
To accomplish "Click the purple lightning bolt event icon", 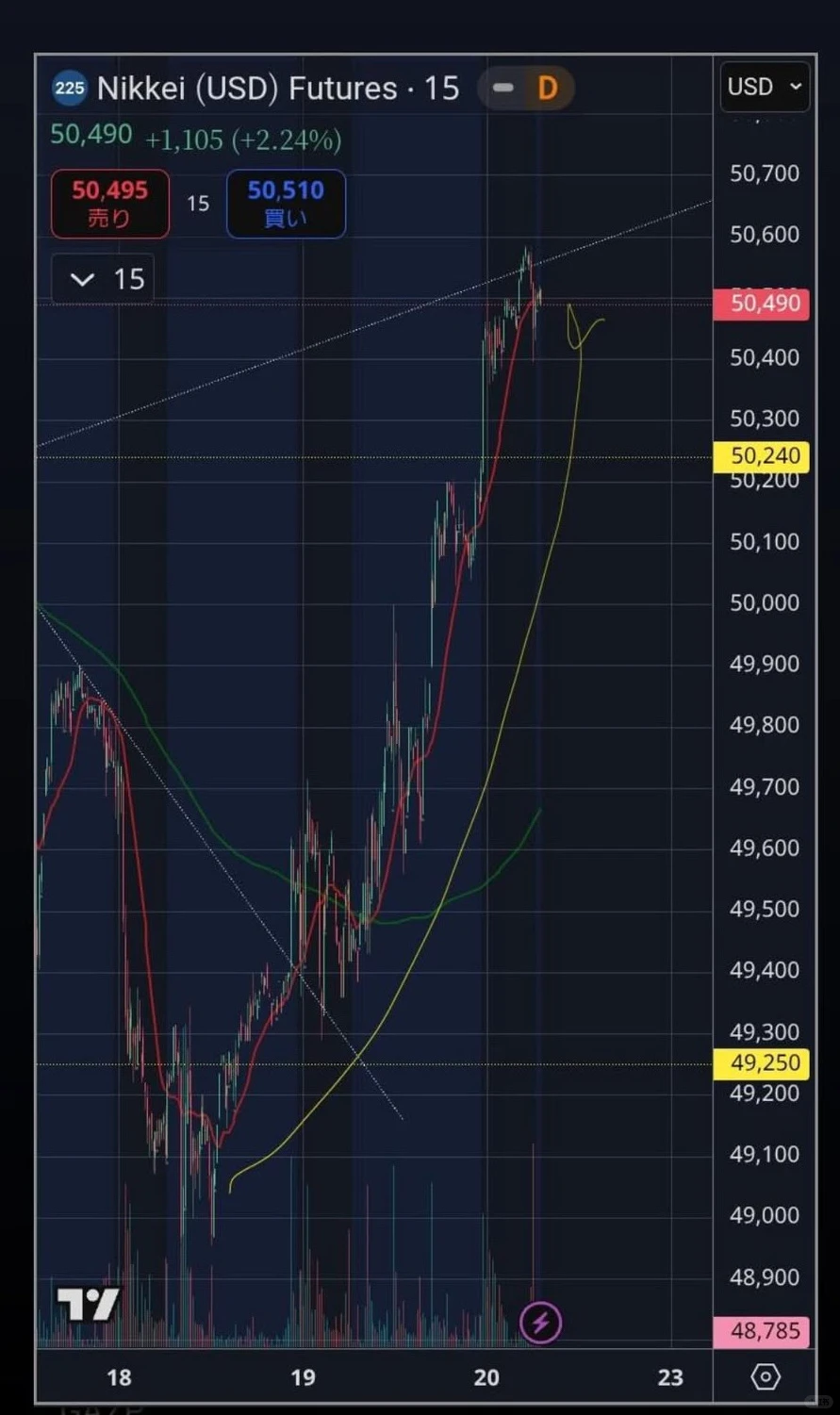I will (540, 1323).
